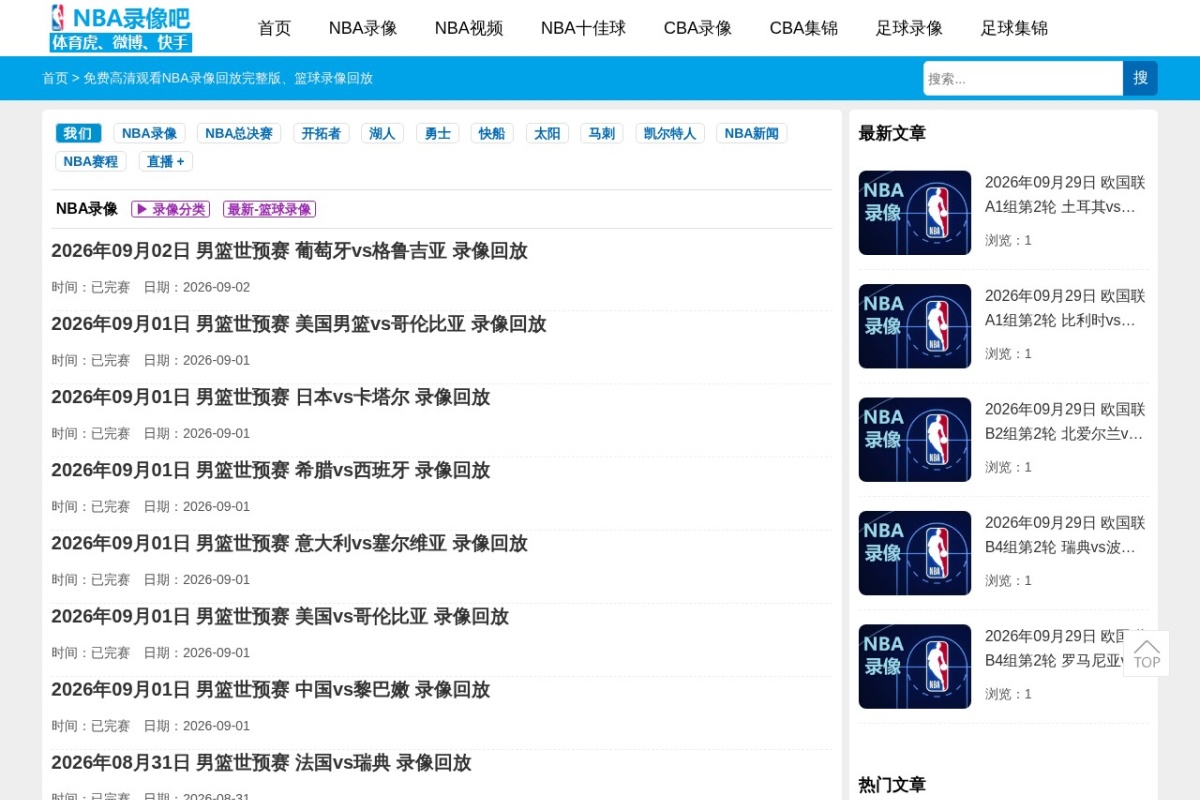
Task: Select the 快船 team tag
Action: coord(492,133)
